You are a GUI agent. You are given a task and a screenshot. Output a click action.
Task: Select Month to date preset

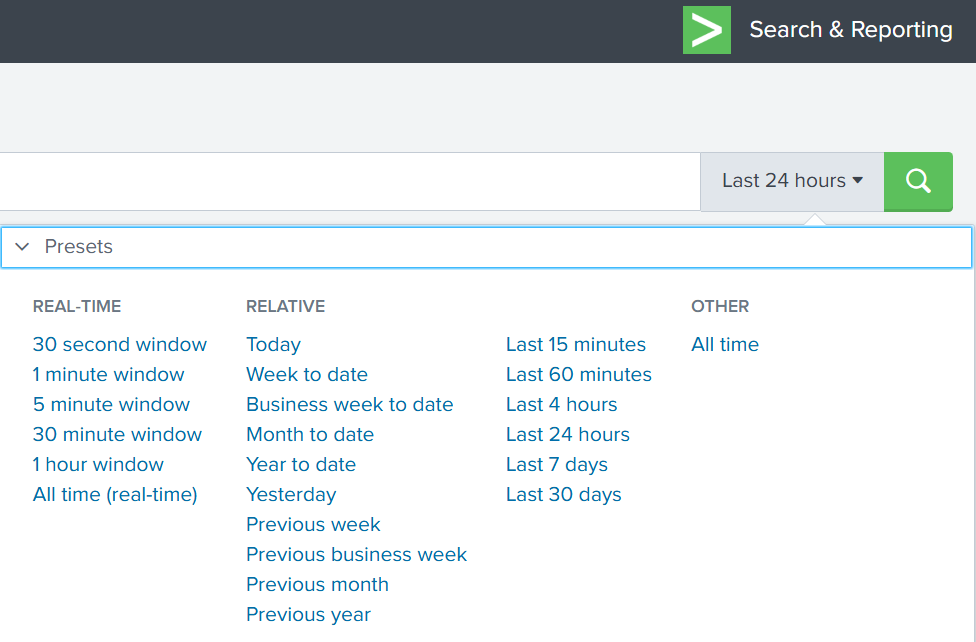tap(310, 434)
